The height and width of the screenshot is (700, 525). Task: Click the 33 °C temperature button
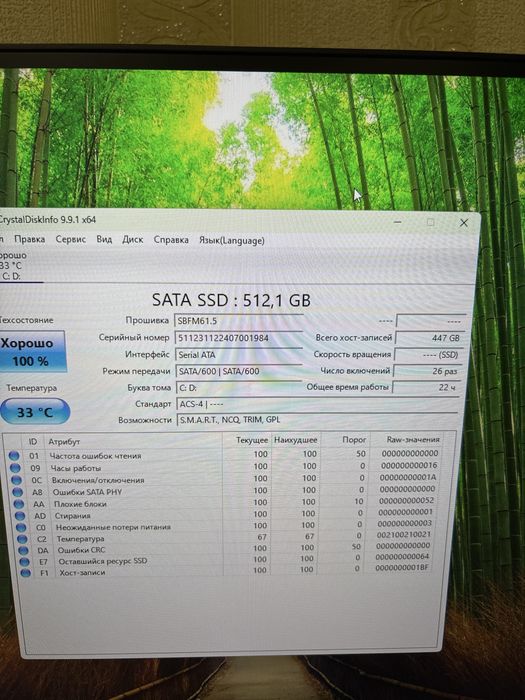click(35, 412)
